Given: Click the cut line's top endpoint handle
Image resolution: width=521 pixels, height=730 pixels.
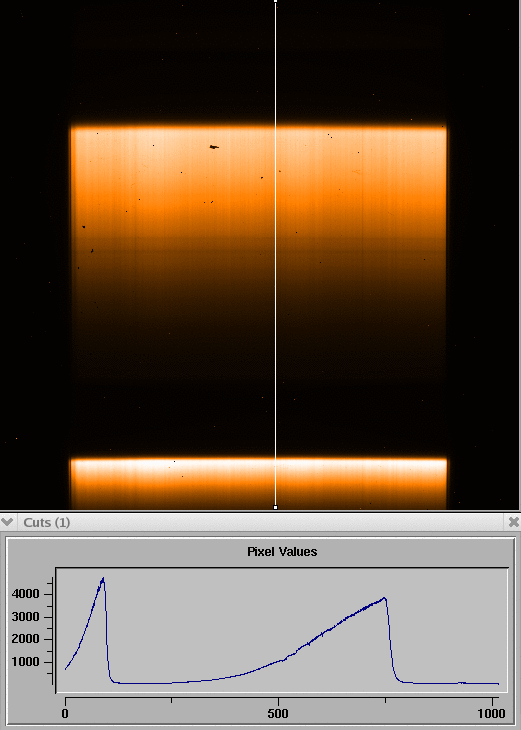Looking at the screenshot, I should click(x=276, y=1).
